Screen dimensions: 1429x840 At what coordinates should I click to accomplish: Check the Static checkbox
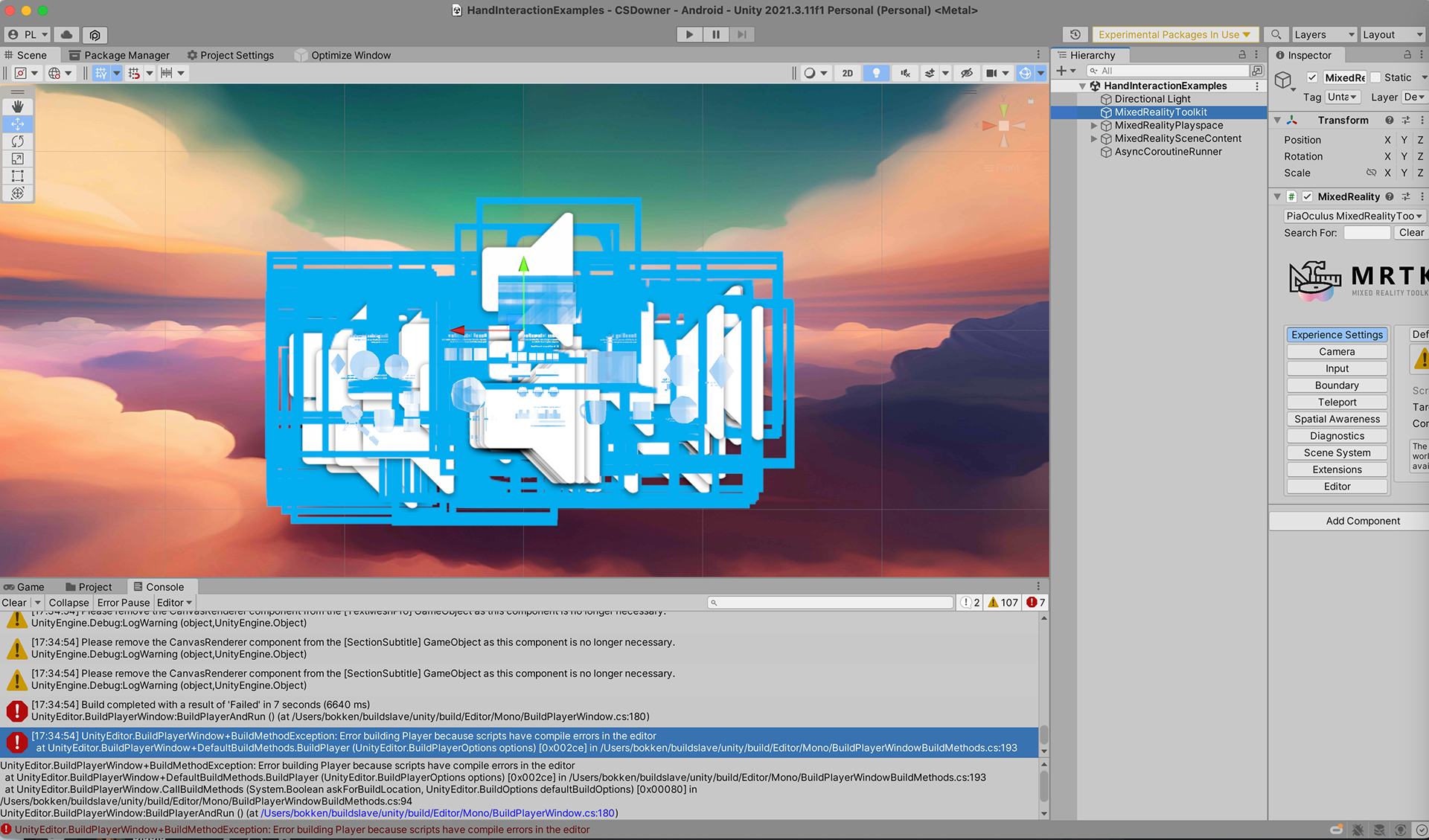click(x=1375, y=77)
